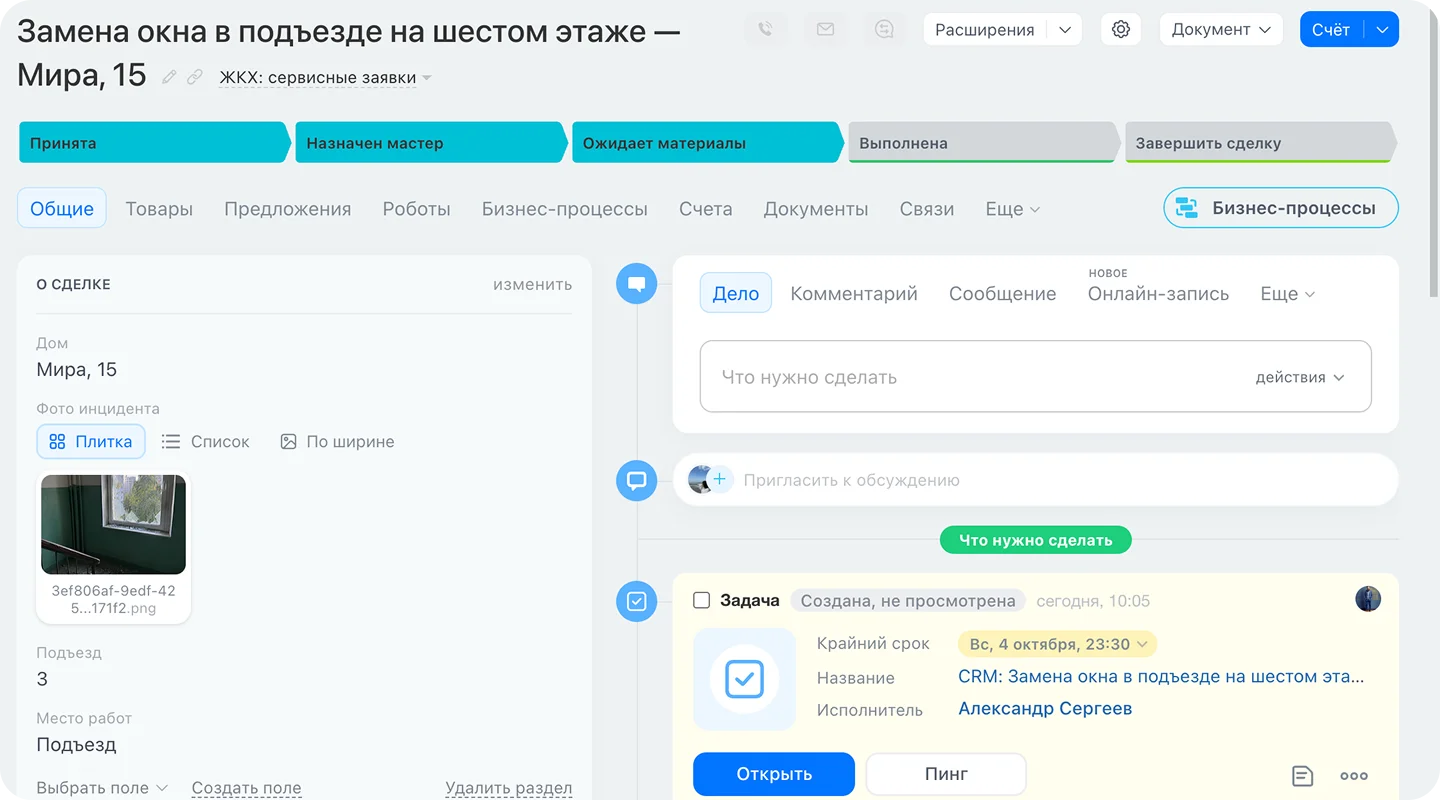The image size is (1440, 800).
Task: Open the Документы tab
Action: (816, 209)
